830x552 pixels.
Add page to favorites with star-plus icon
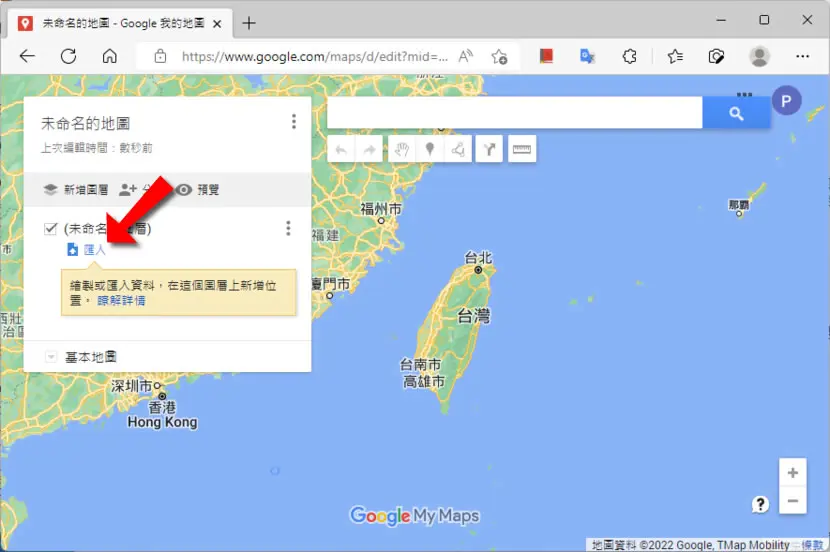tap(499, 56)
